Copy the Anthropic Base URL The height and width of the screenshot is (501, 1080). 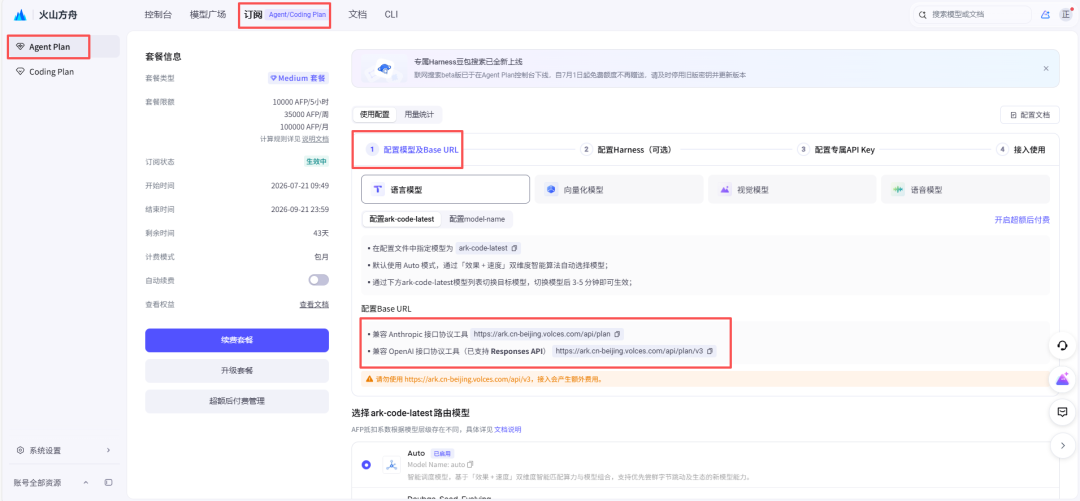617,334
